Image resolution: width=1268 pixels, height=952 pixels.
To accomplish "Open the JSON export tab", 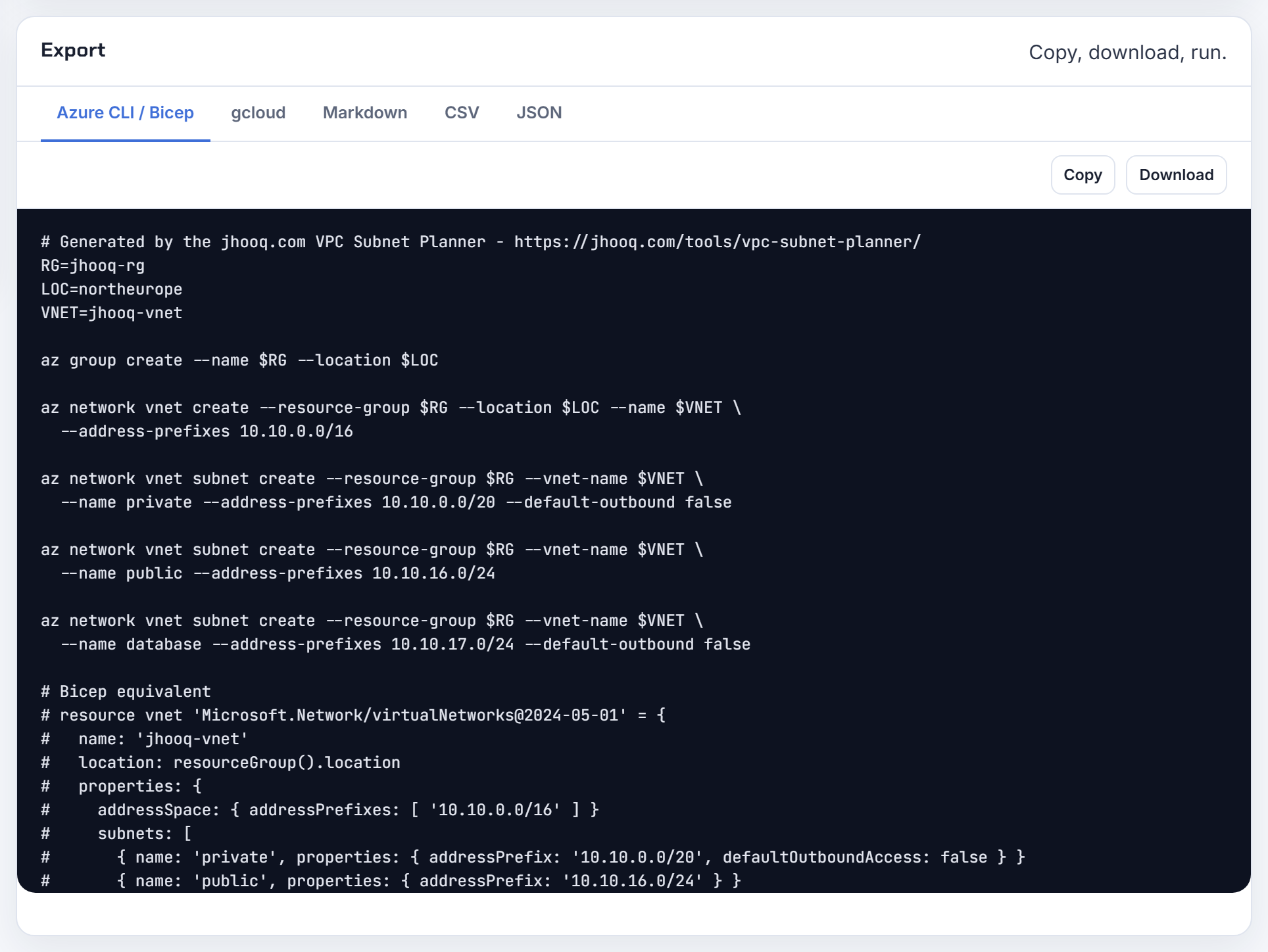I will [x=539, y=113].
